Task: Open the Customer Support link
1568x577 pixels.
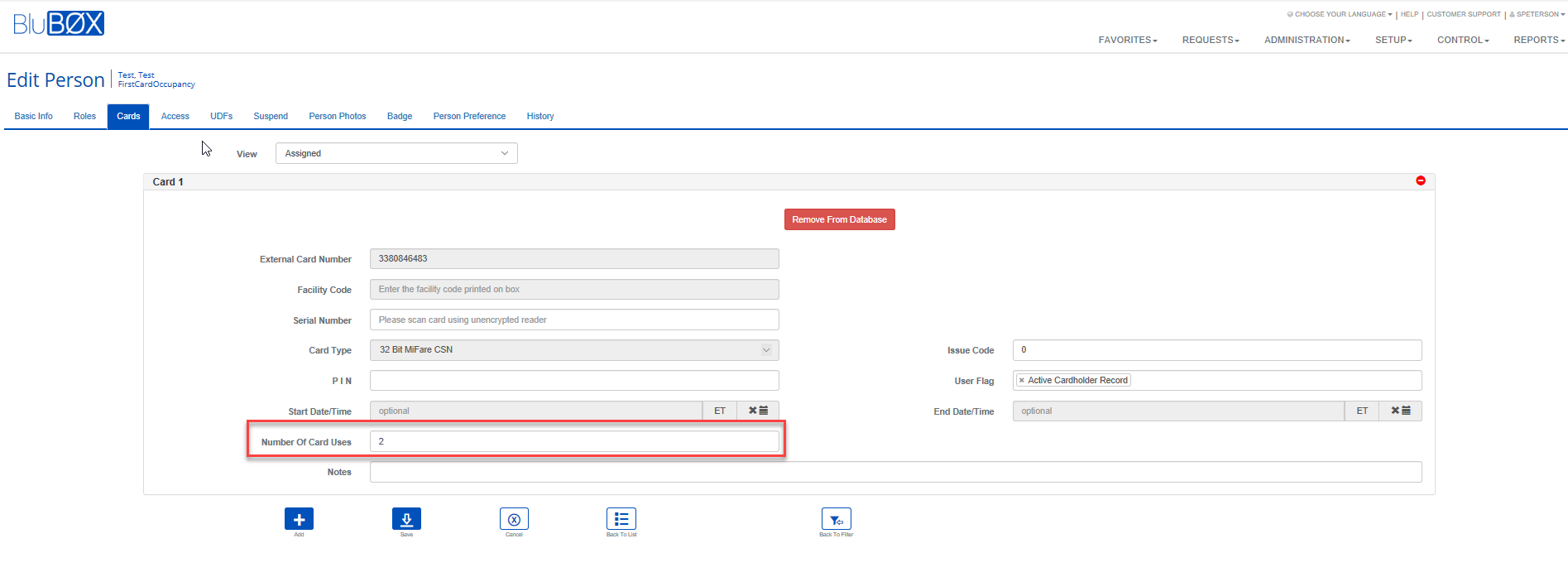Action: 1463,14
